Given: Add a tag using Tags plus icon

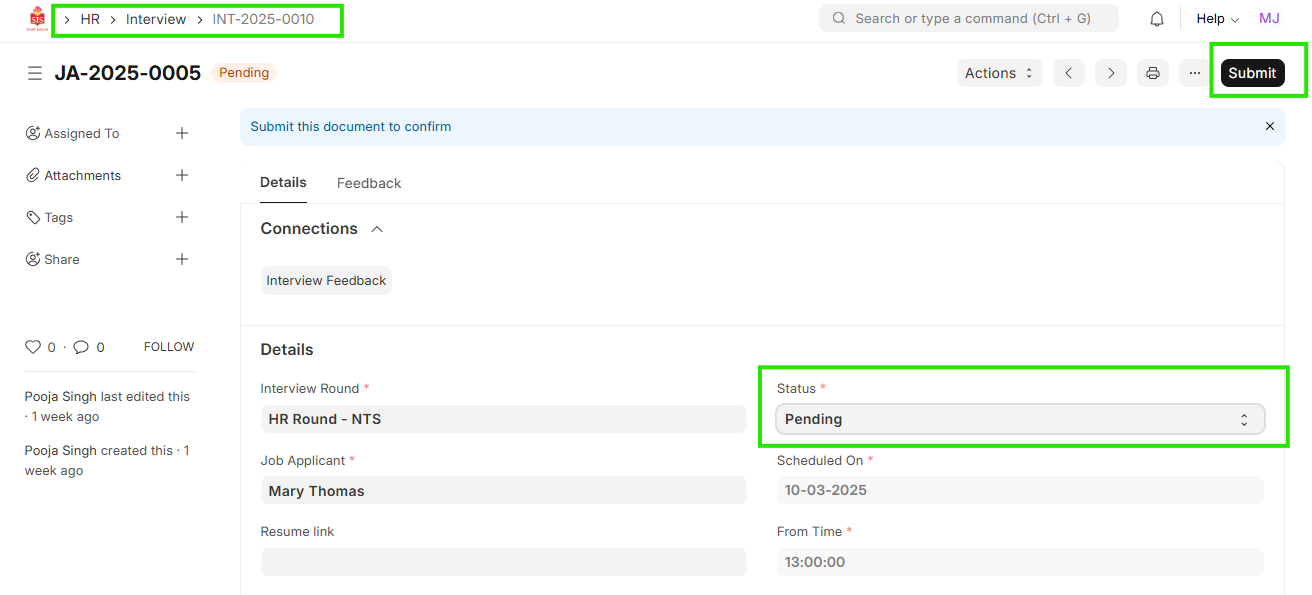Looking at the screenshot, I should pyautogui.click(x=182, y=217).
